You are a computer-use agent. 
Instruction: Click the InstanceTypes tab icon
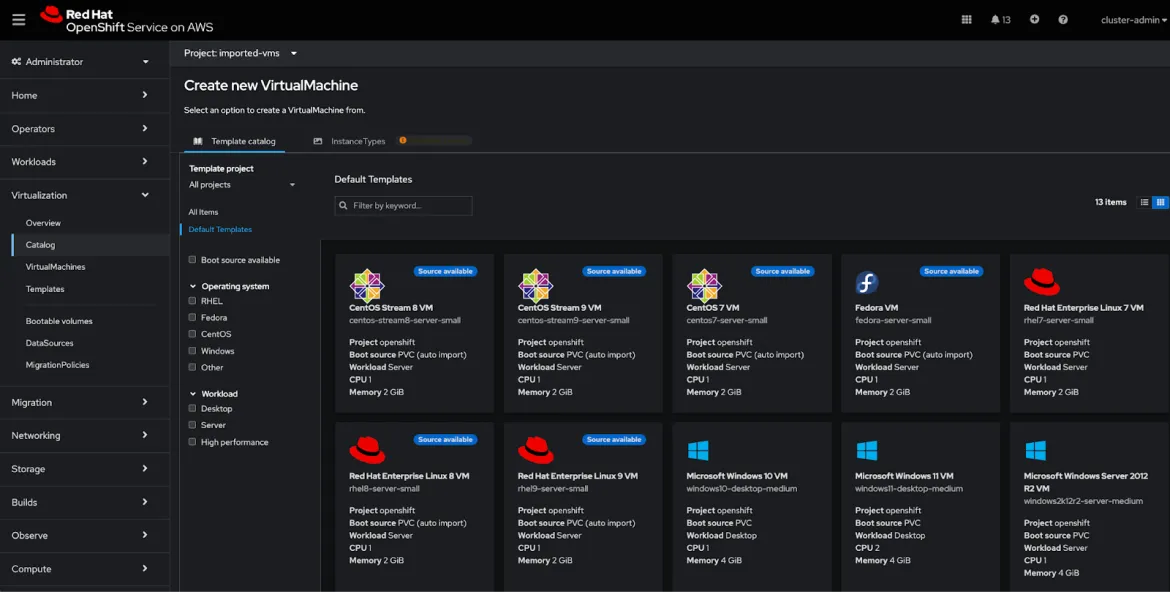click(318, 141)
